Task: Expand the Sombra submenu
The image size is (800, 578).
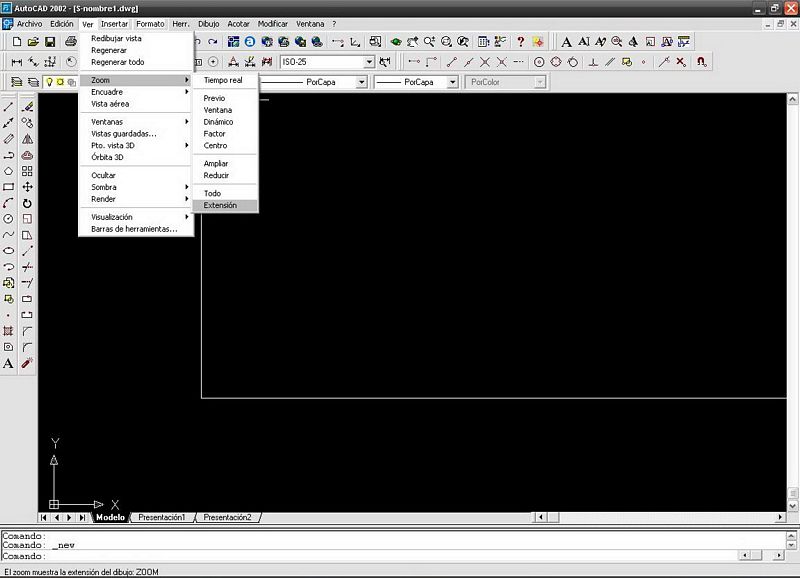Action: [x=136, y=187]
